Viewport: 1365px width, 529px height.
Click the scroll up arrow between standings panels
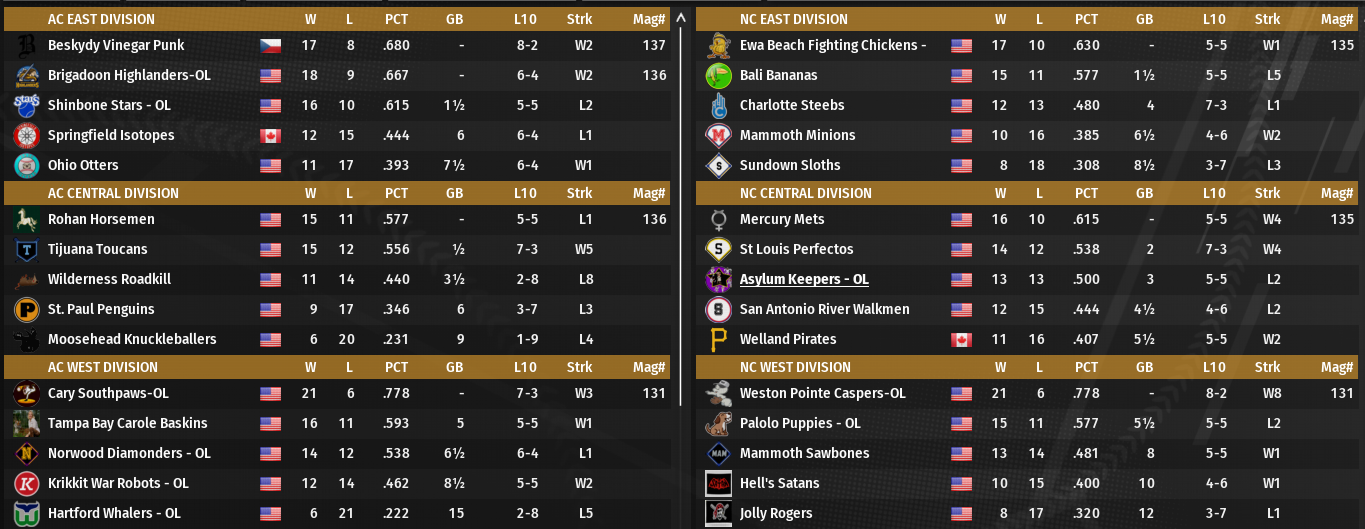(x=681, y=18)
